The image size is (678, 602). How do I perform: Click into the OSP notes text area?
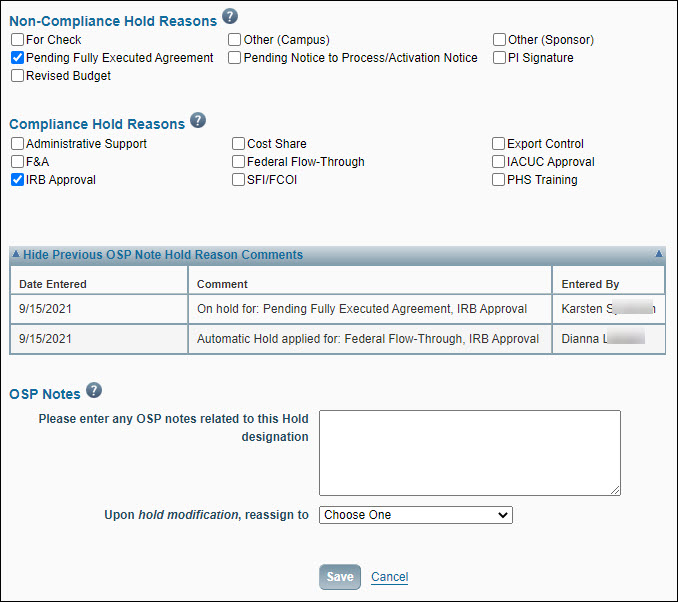coord(469,452)
